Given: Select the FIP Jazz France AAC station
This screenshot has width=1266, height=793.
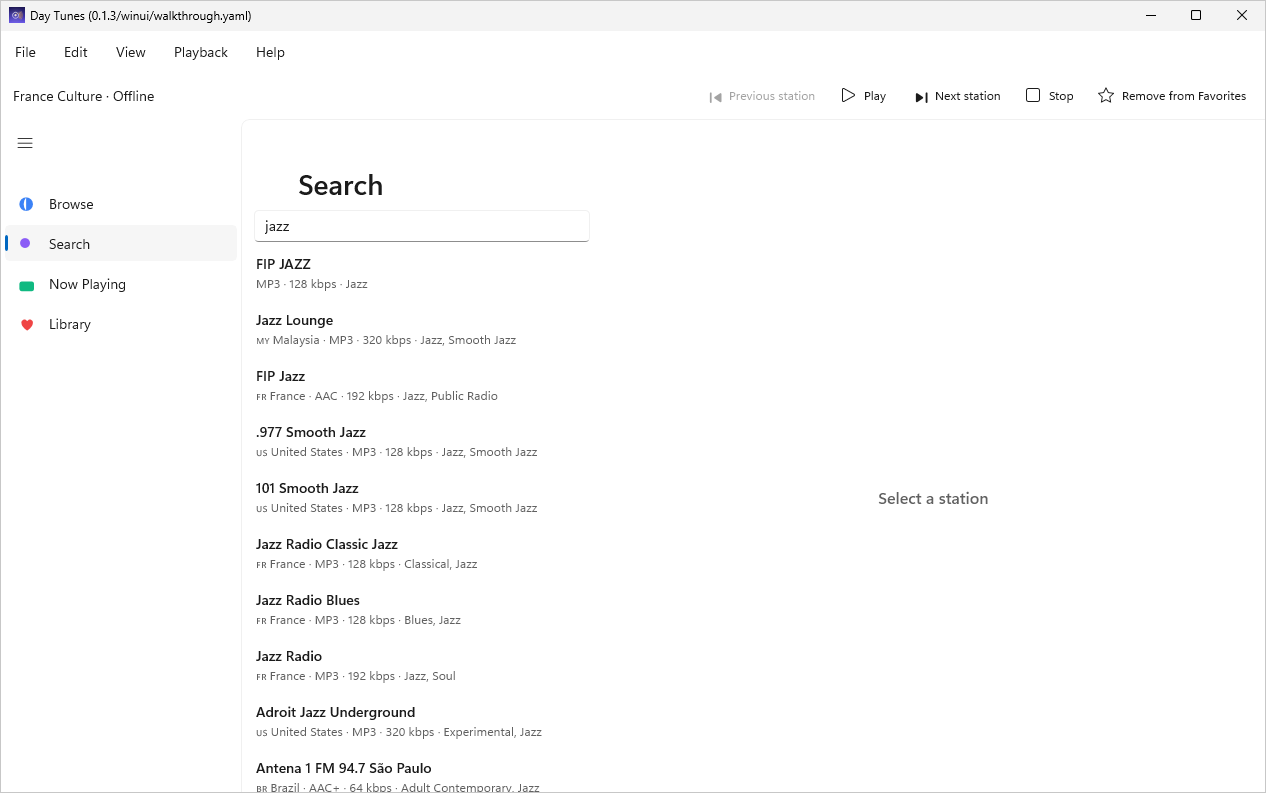Looking at the screenshot, I should (x=422, y=385).
